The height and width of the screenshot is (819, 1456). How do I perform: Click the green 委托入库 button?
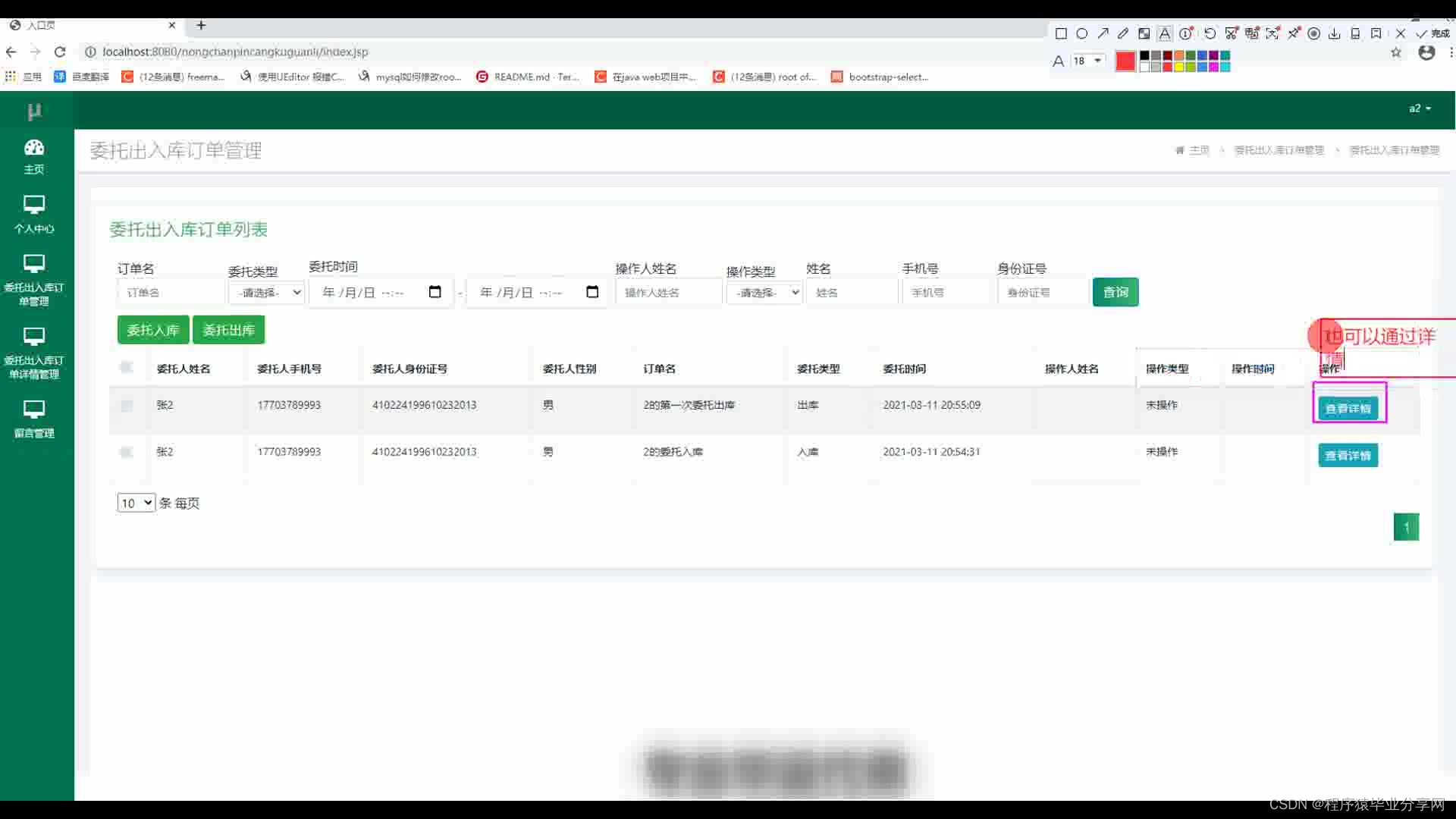point(153,330)
